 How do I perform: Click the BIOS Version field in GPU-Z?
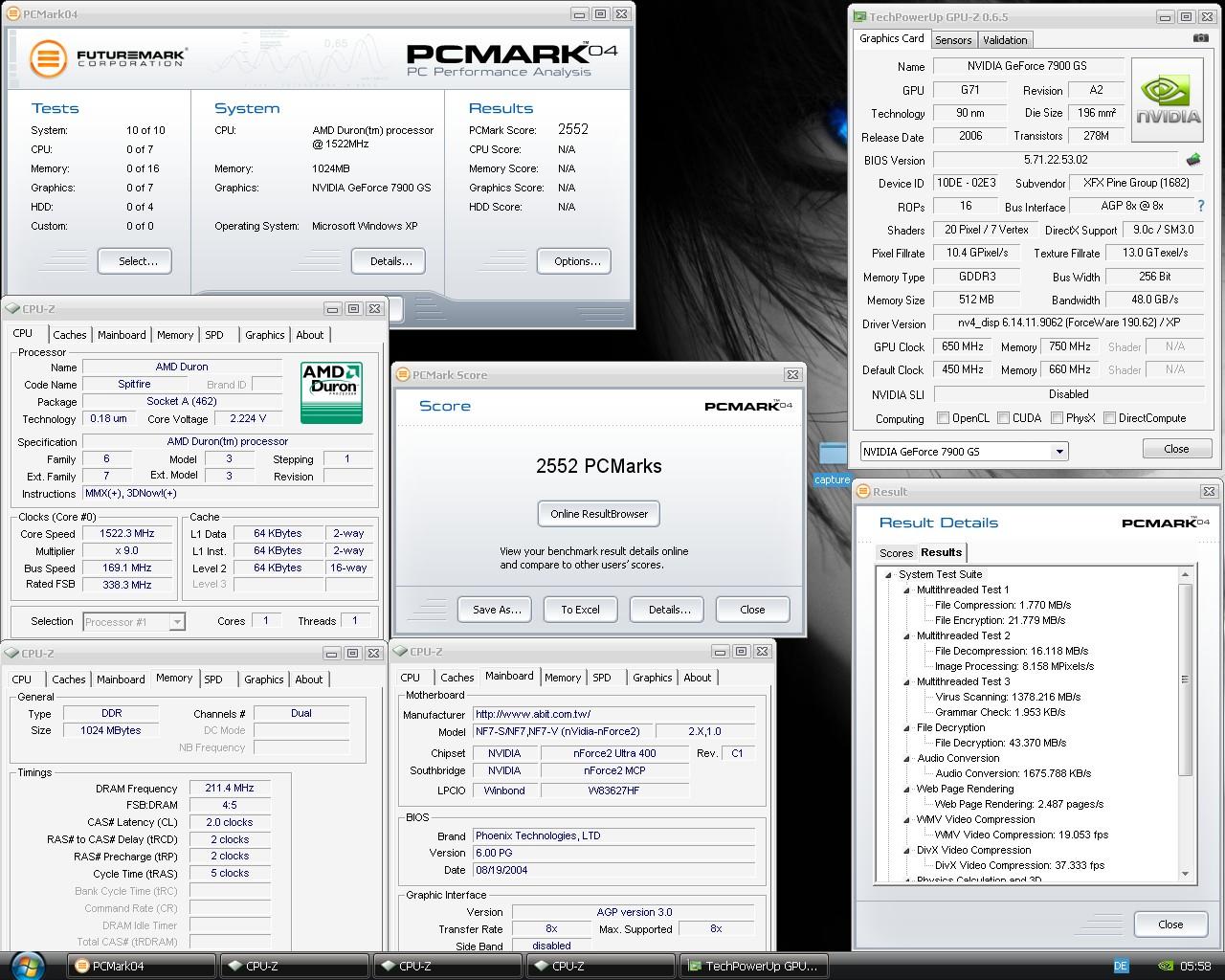pos(1056,160)
